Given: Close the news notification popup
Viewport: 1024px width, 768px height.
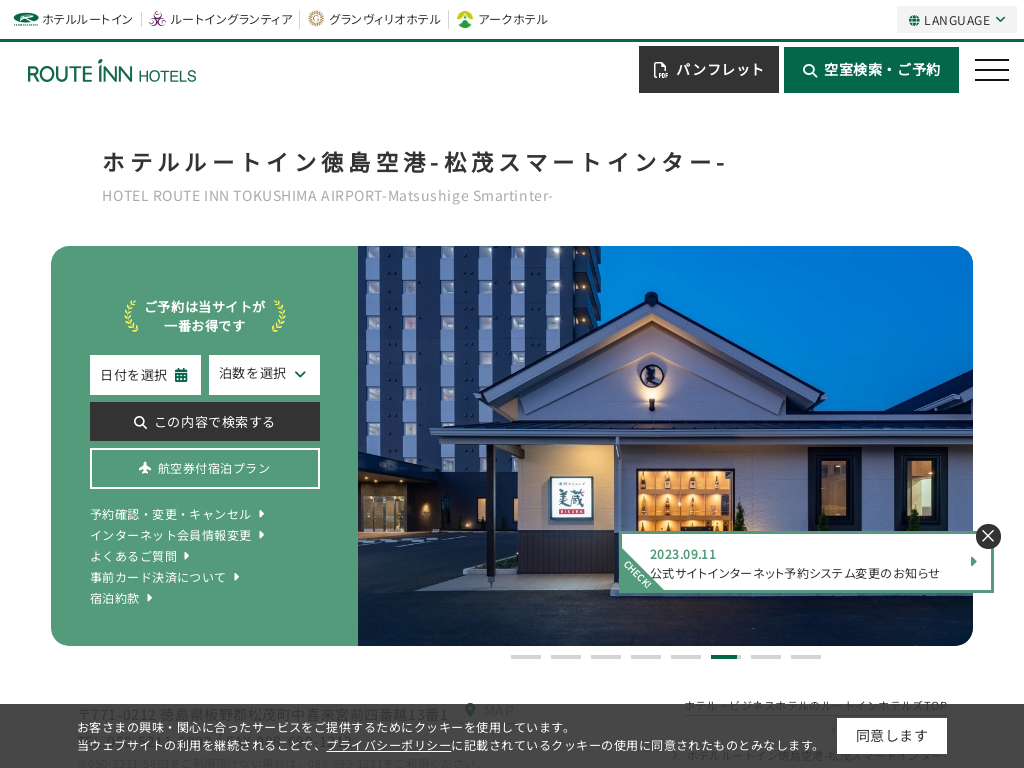Looking at the screenshot, I should coord(988,536).
